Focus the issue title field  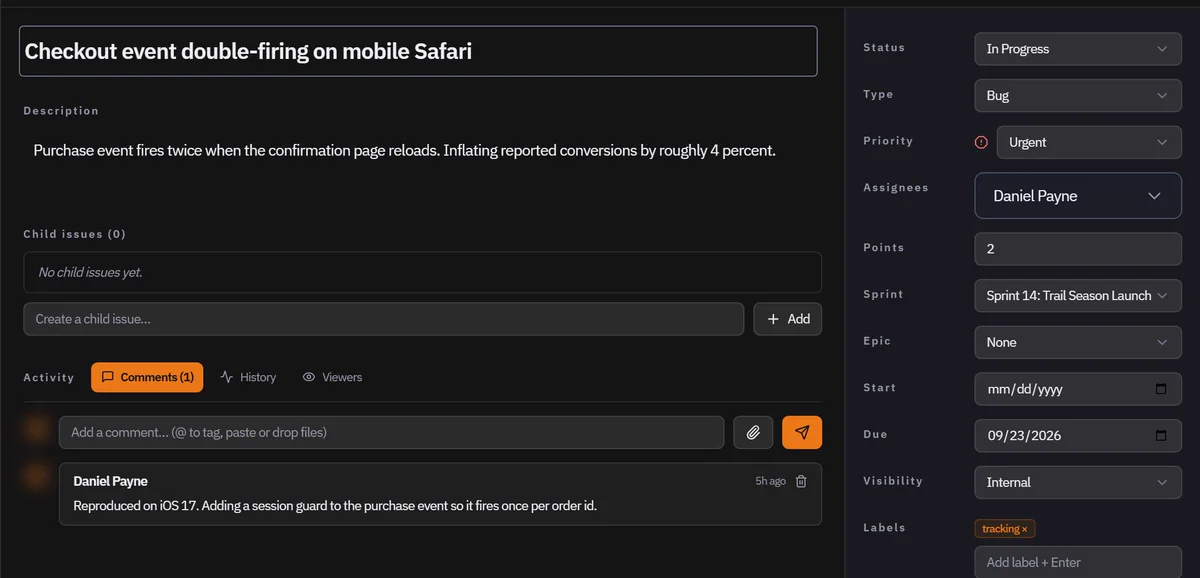coord(418,51)
